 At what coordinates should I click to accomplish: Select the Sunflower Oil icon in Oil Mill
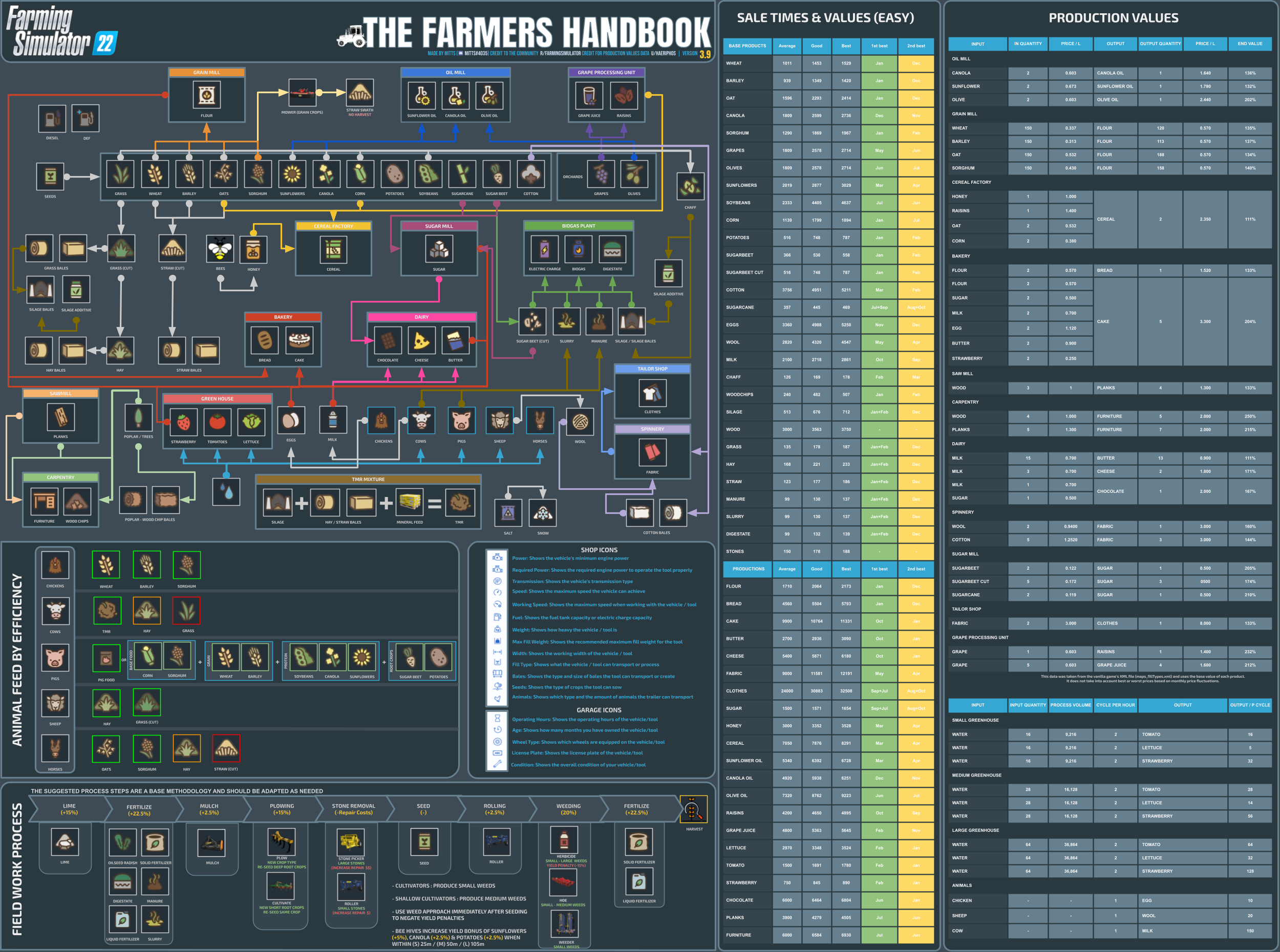point(421,96)
